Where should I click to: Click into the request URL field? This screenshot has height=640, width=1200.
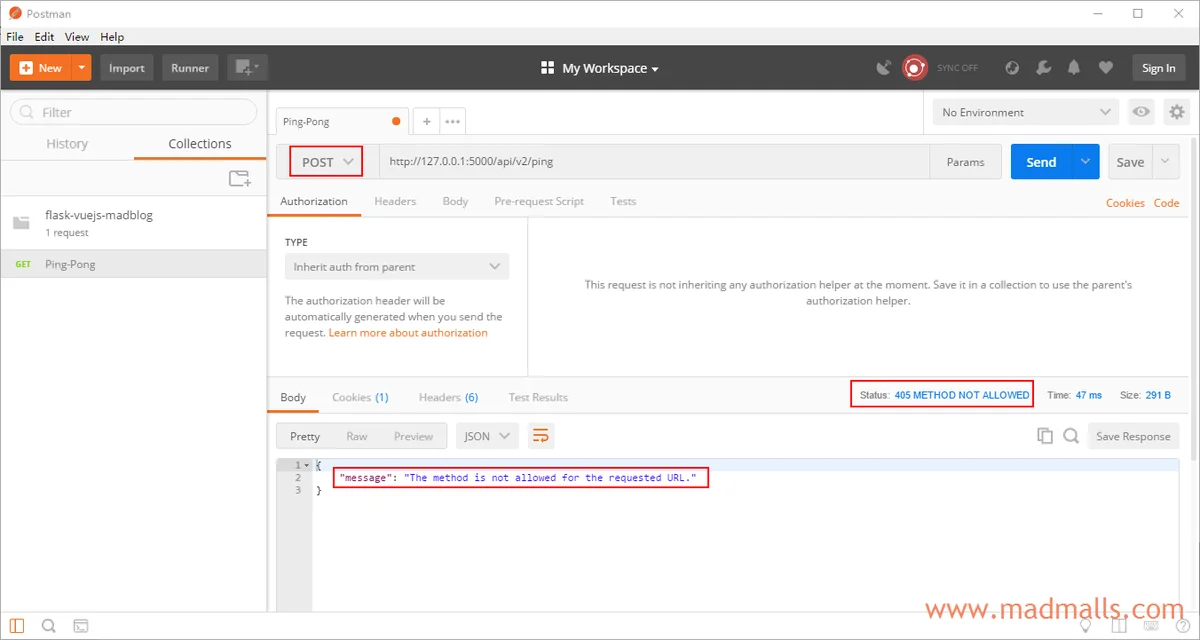coord(654,162)
